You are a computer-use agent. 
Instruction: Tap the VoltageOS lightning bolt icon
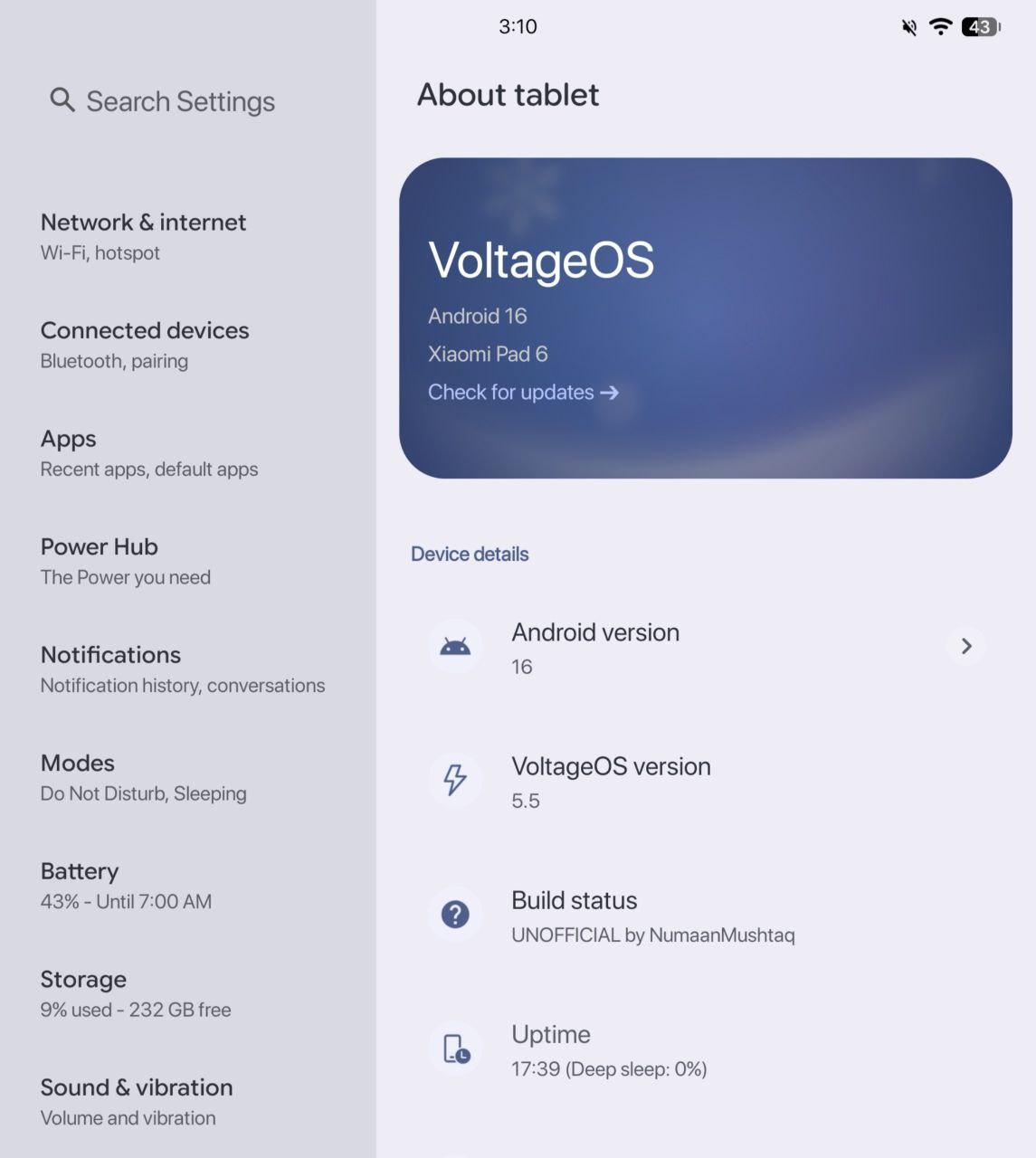click(x=455, y=780)
